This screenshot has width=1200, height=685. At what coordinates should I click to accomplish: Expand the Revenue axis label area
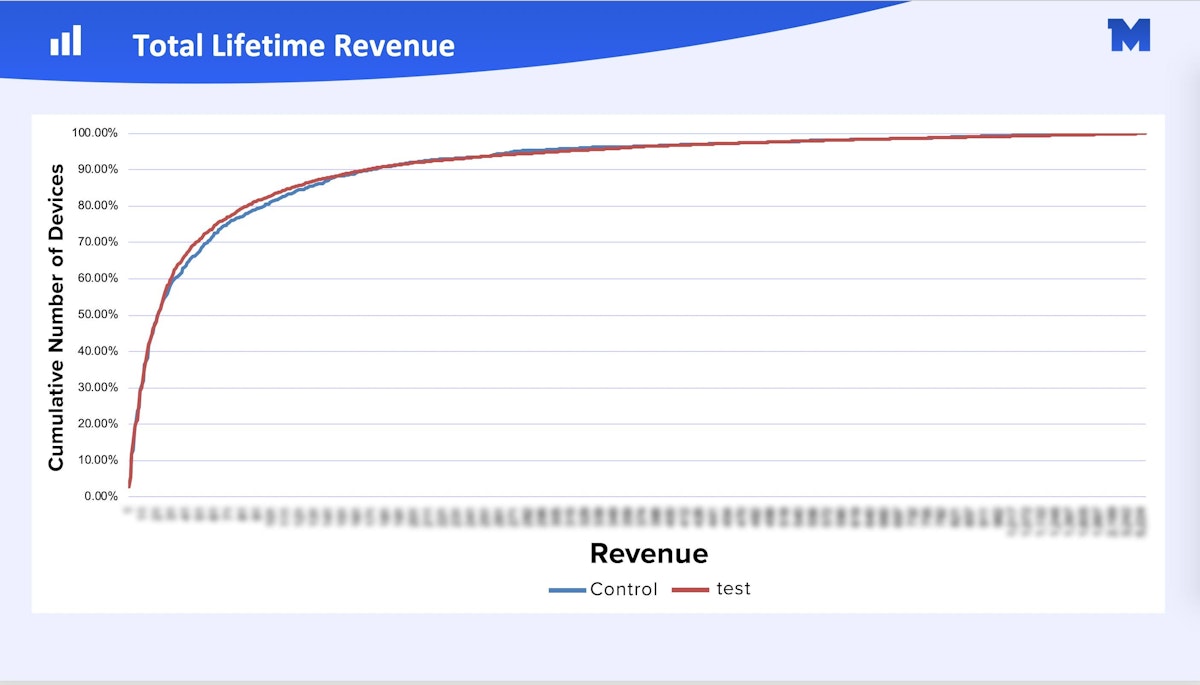[x=647, y=553]
